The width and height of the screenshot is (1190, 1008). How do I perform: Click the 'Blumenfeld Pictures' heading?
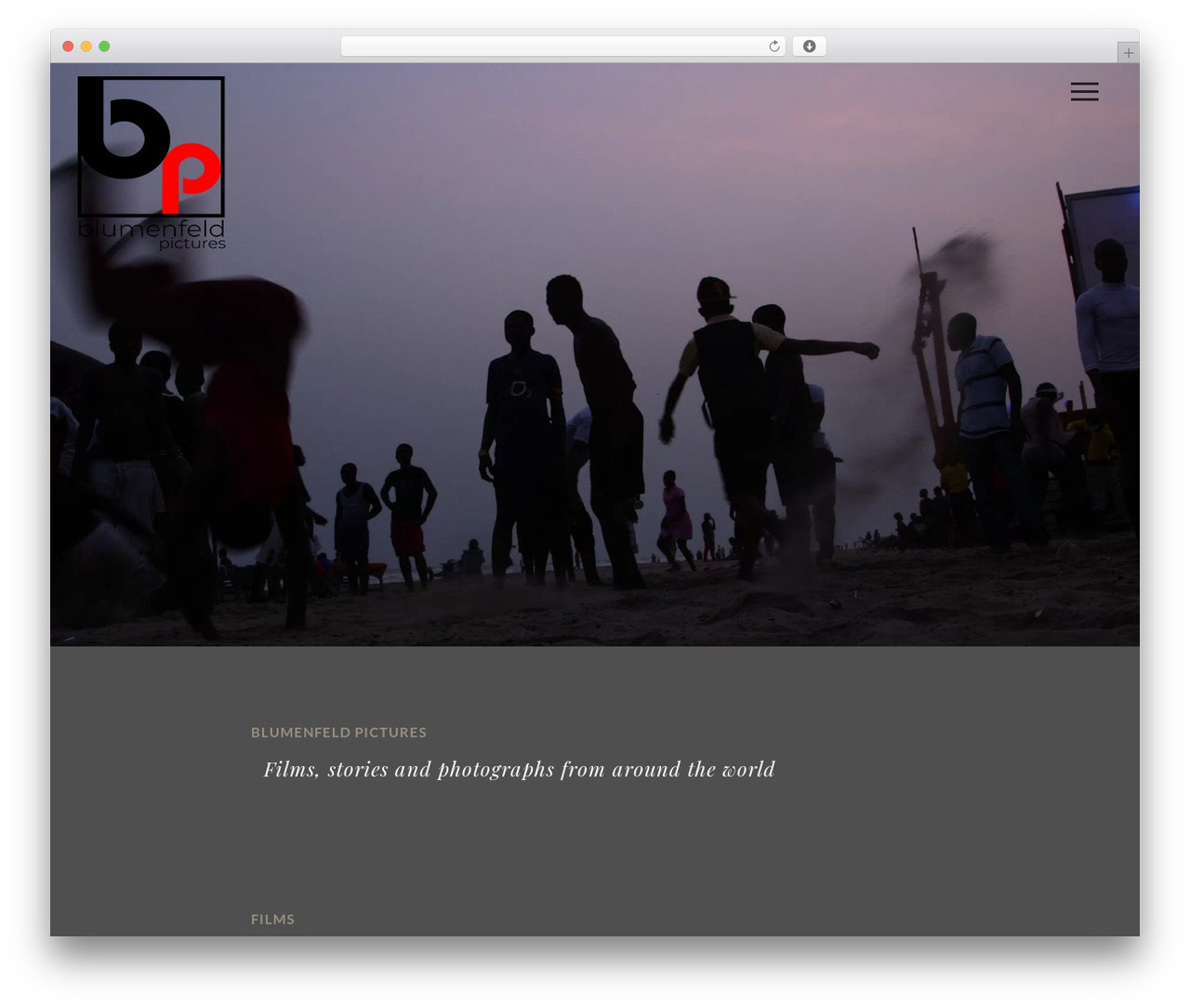(x=338, y=733)
